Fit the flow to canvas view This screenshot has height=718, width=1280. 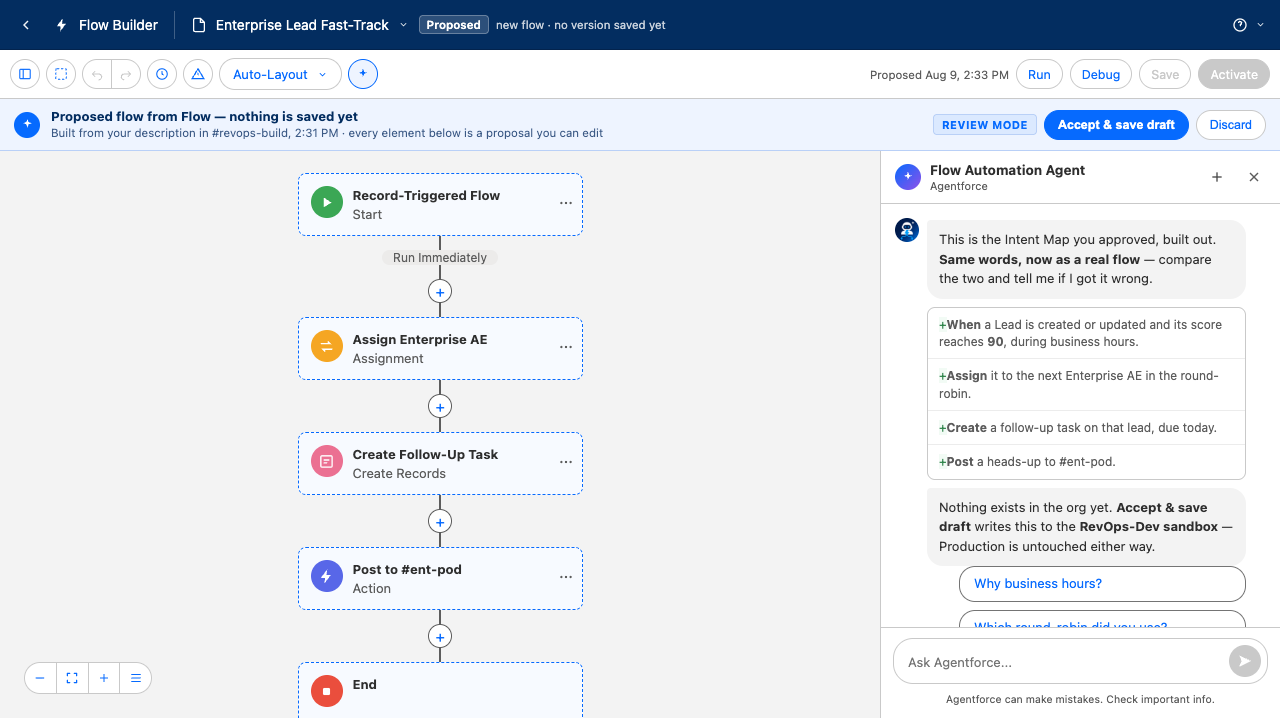[72, 678]
